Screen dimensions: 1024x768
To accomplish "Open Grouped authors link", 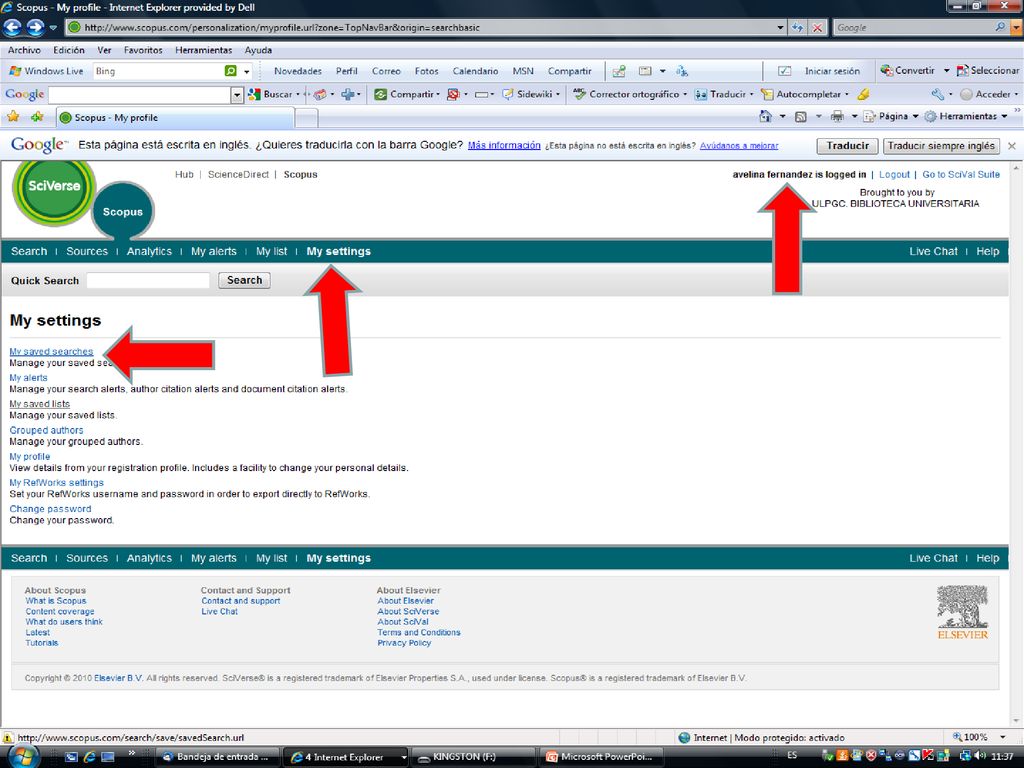I will tap(46, 430).
